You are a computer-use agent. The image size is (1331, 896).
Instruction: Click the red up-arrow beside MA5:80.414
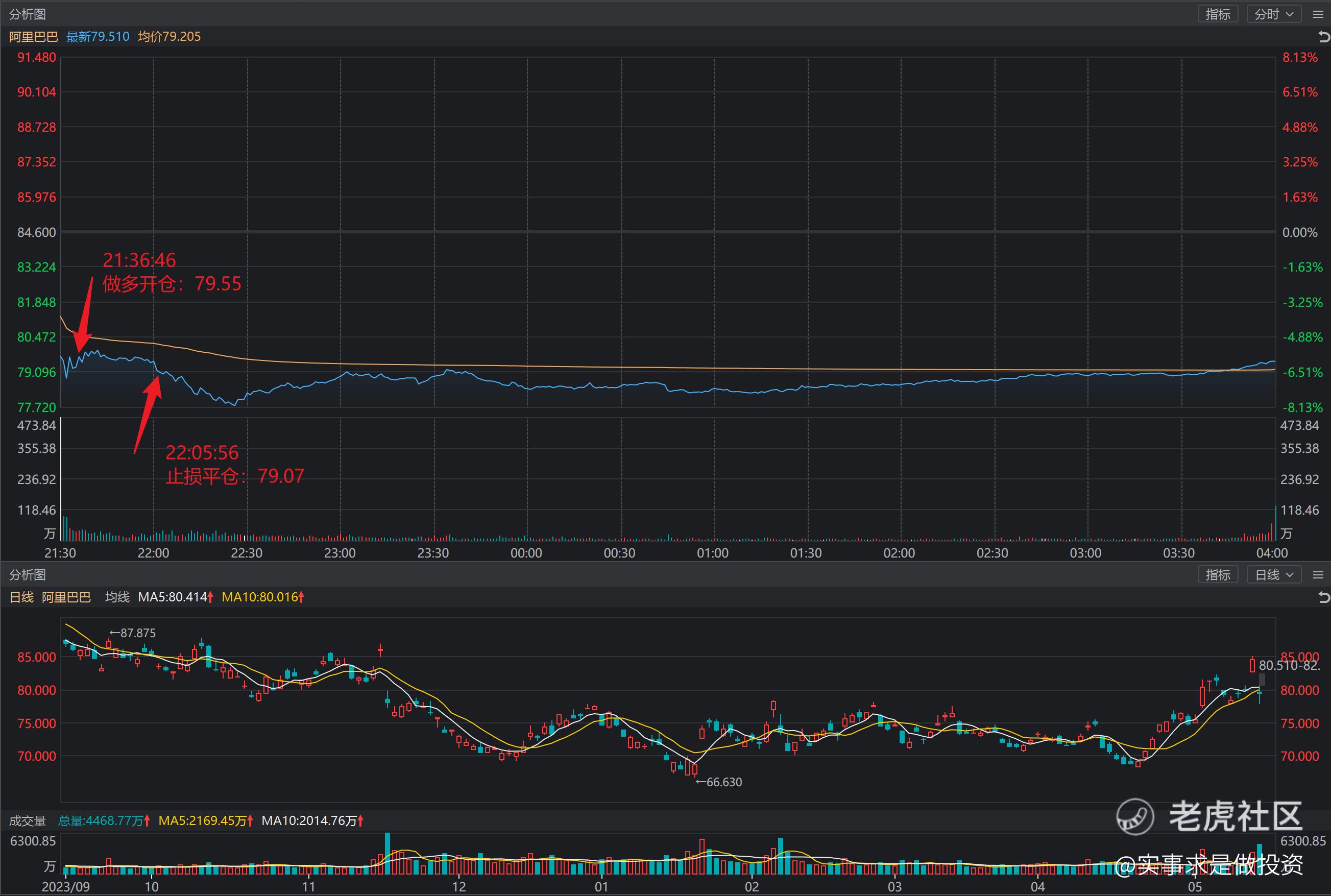[x=210, y=597]
